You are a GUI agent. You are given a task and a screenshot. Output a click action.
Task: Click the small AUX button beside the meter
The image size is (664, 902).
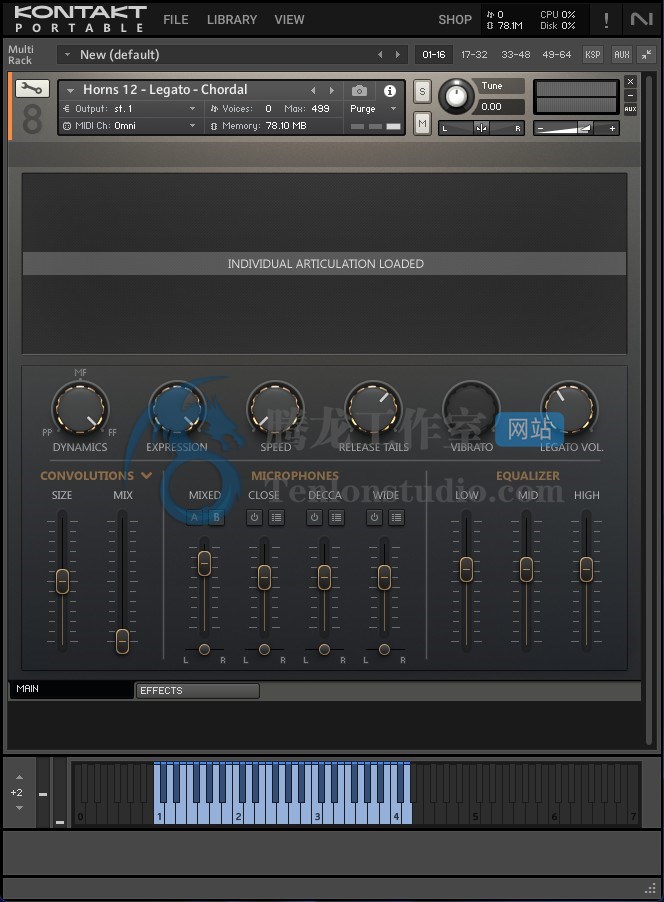pyautogui.click(x=631, y=109)
